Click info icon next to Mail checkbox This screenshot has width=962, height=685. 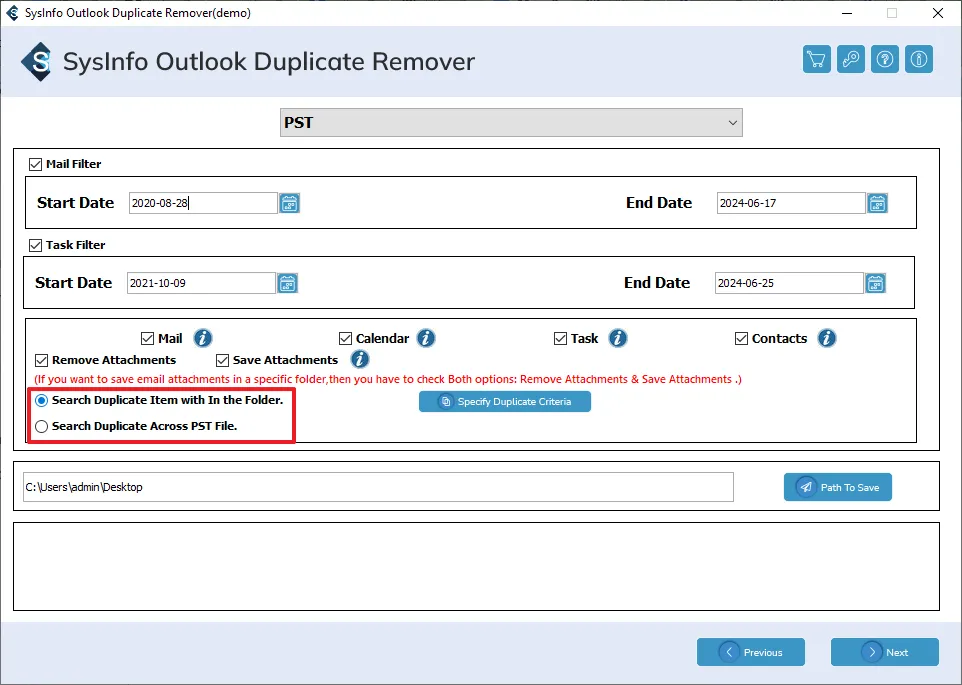tap(203, 338)
